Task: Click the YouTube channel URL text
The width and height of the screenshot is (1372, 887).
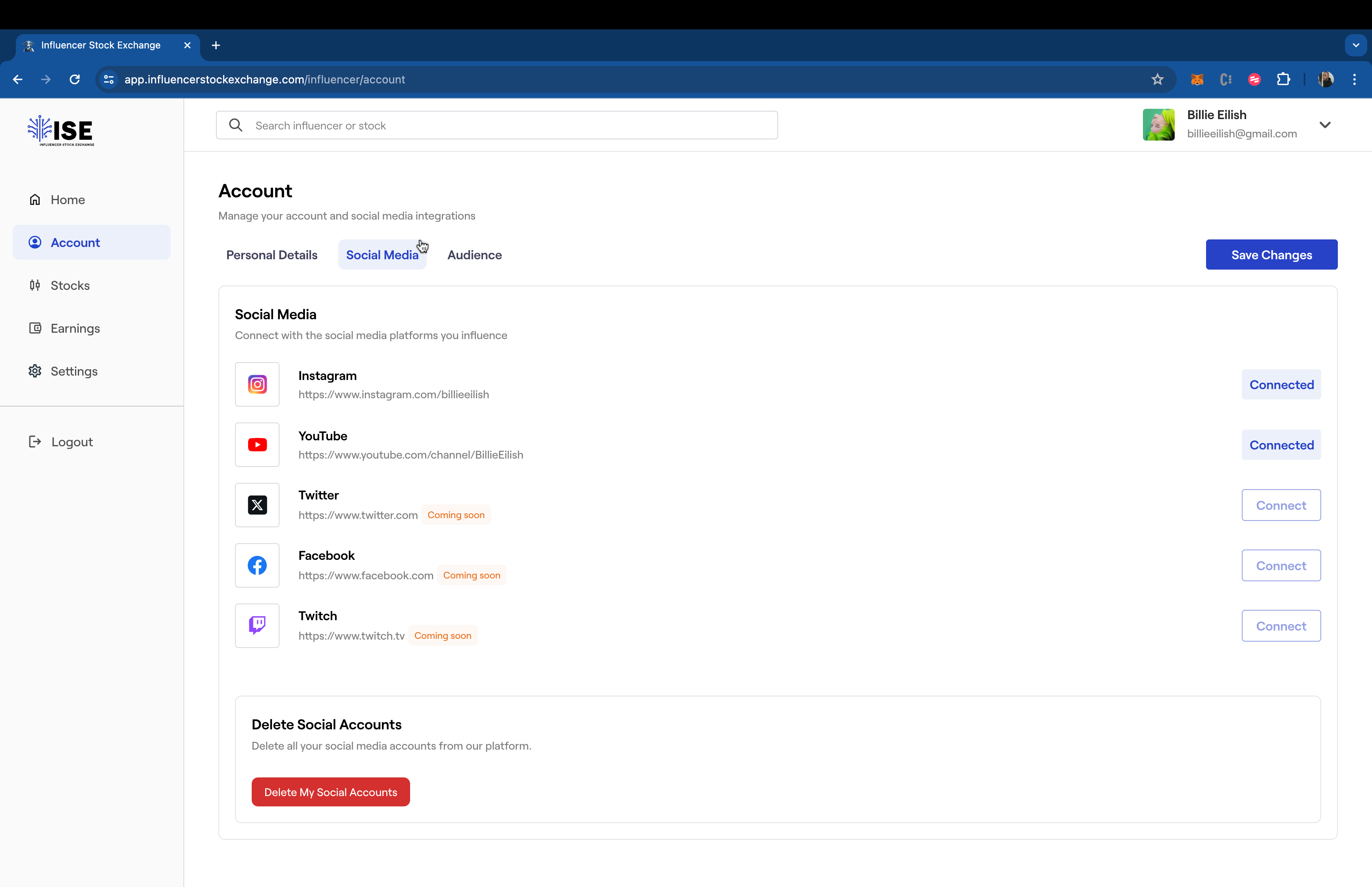Action: pyautogui.click(x=410, y=455)
